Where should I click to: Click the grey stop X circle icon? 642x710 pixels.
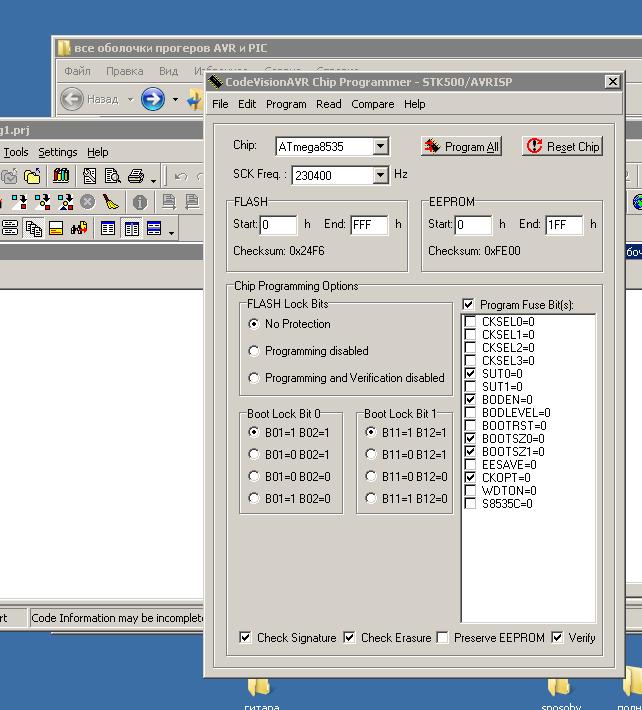pyautogui.click(x=87, y=202)
